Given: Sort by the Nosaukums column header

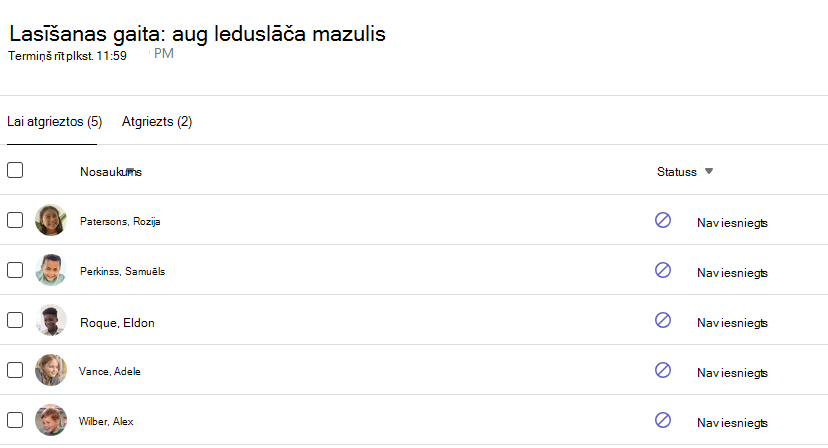Looking at the screenshot, I should (x=111, y=172).
